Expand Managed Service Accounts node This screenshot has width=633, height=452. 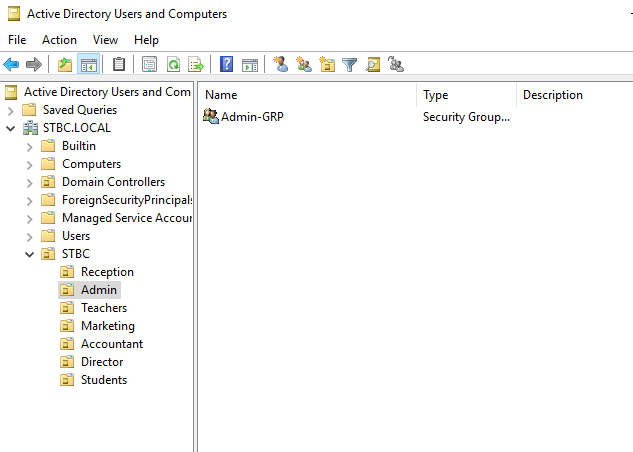point(29,219)
